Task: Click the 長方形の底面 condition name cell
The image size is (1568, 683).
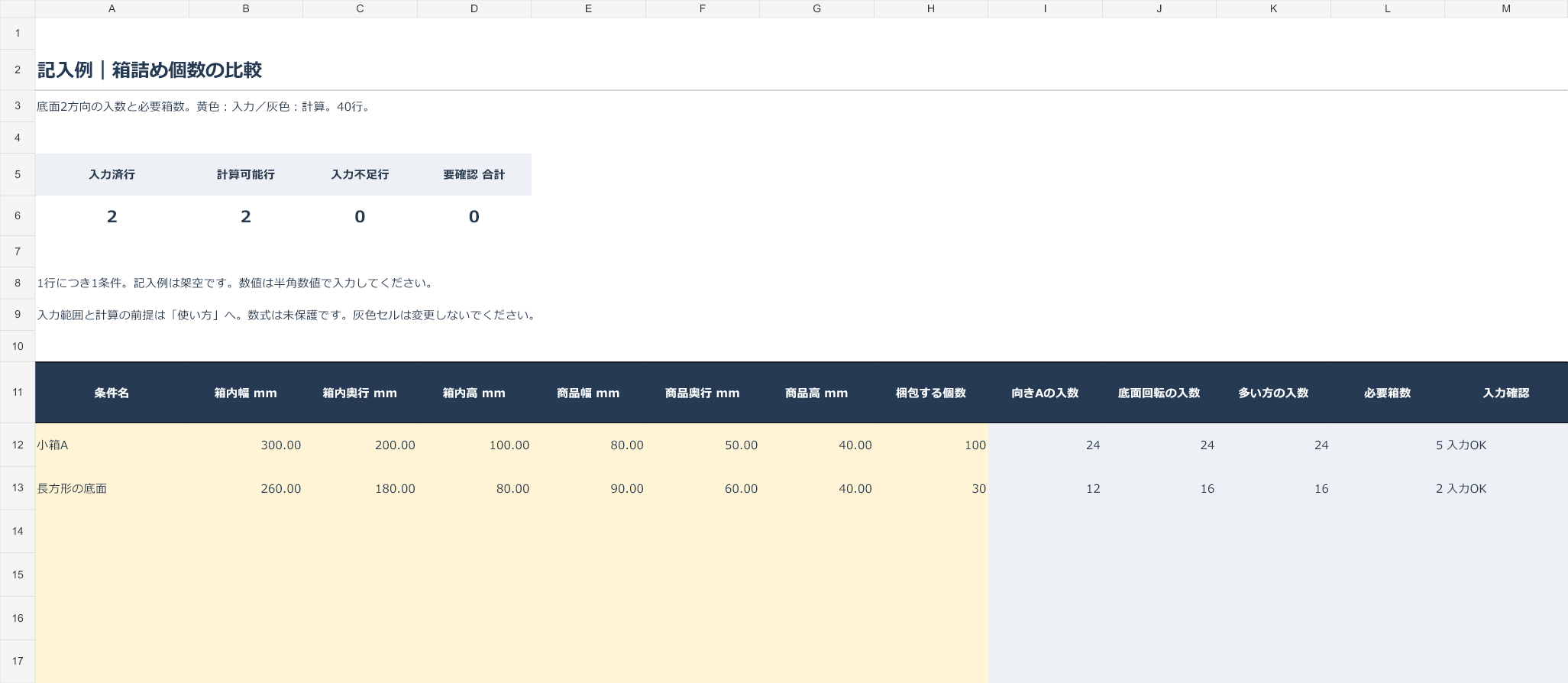Action: (x=112, y=489)
